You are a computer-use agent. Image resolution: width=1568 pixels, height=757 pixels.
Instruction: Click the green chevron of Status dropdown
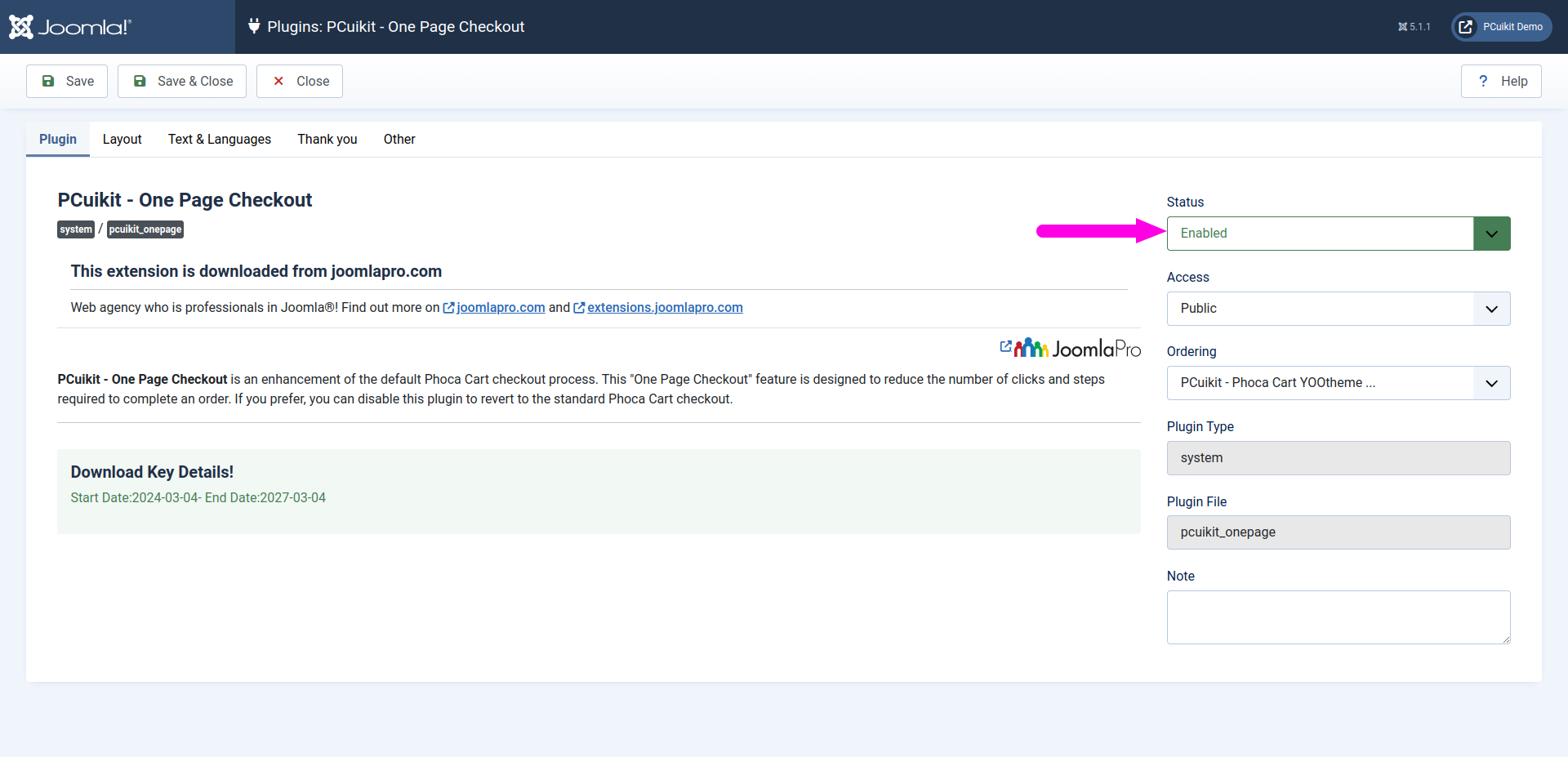[x=1492, y=234]
